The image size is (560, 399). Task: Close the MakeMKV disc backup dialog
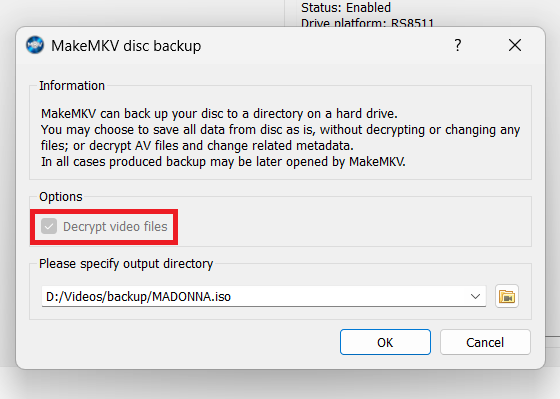[515, 45]
